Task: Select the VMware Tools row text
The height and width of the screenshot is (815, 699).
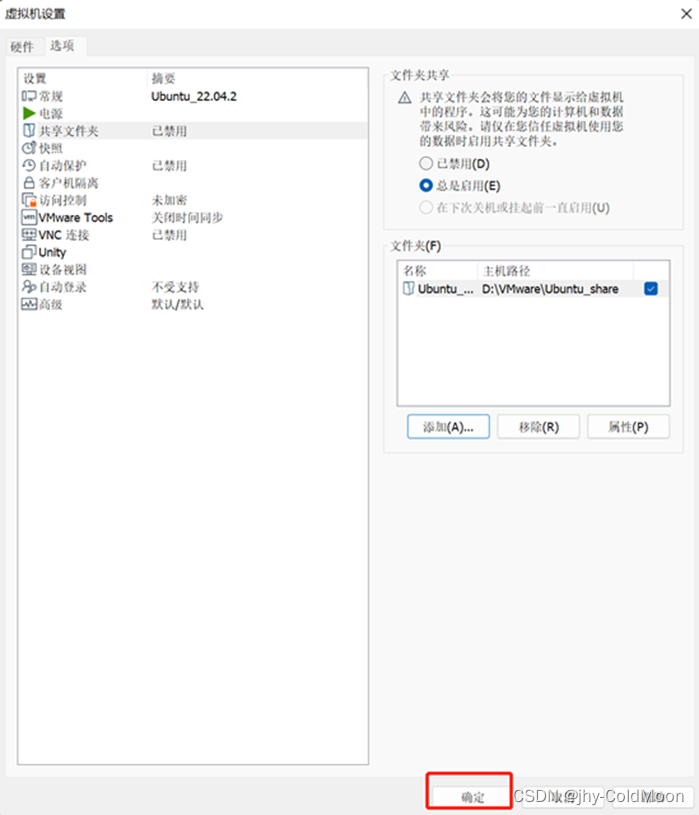Action: coord(76,218)
